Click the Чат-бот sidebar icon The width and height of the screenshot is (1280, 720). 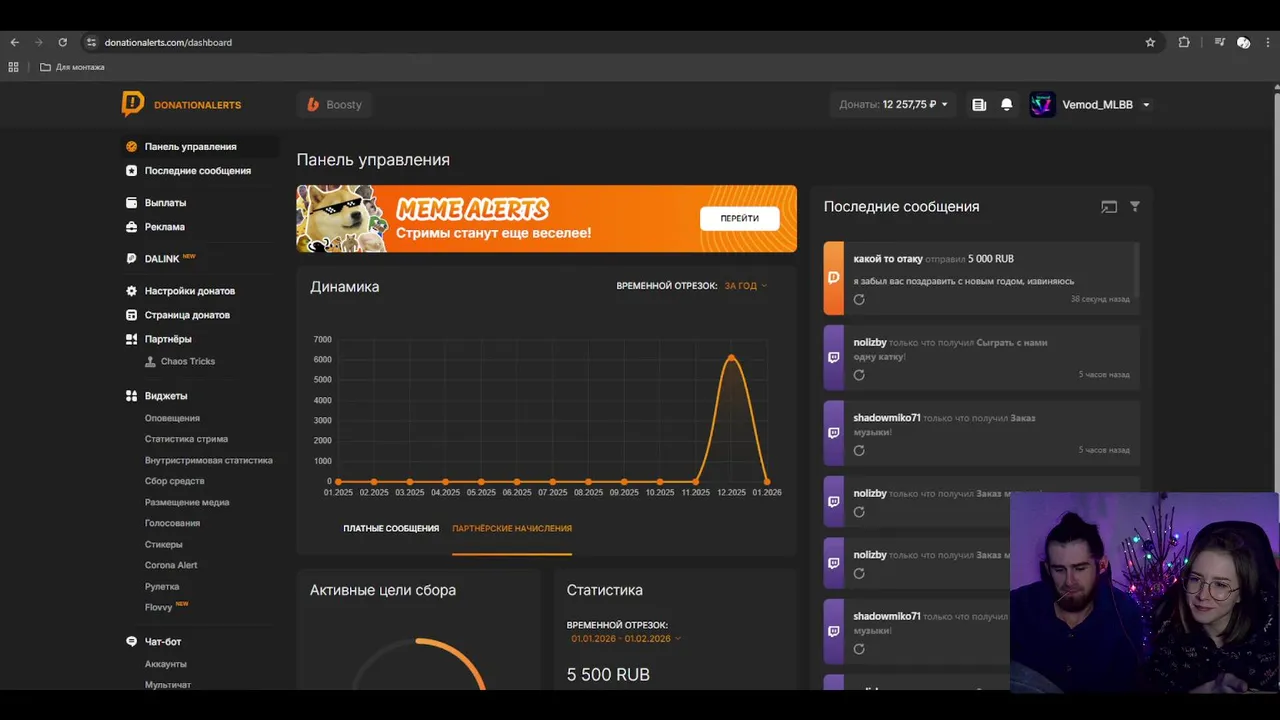coord(131,642)
